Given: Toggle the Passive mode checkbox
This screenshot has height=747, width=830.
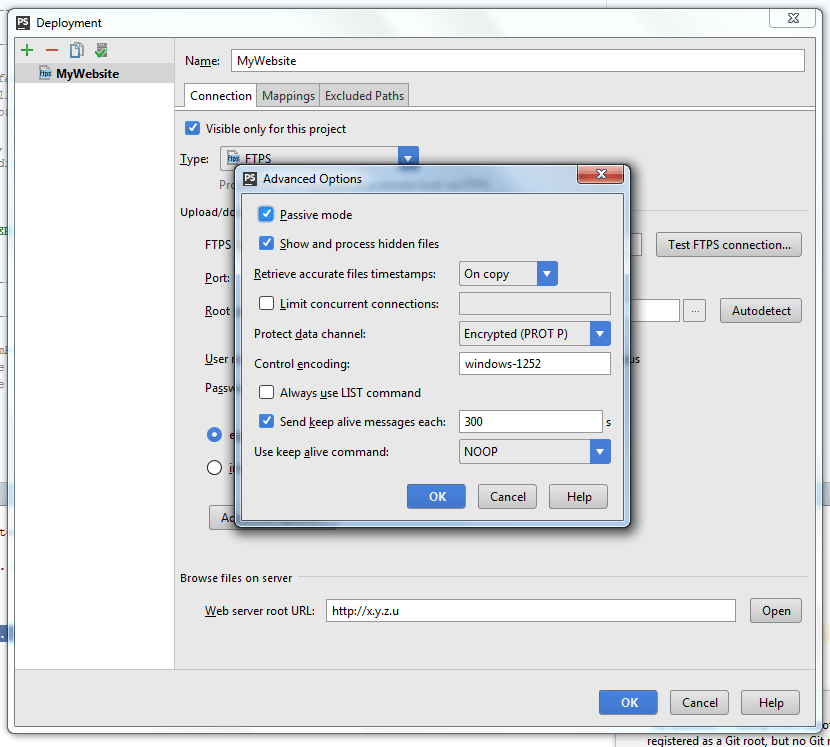Looking at the screenshot, I should coord(266,214).
